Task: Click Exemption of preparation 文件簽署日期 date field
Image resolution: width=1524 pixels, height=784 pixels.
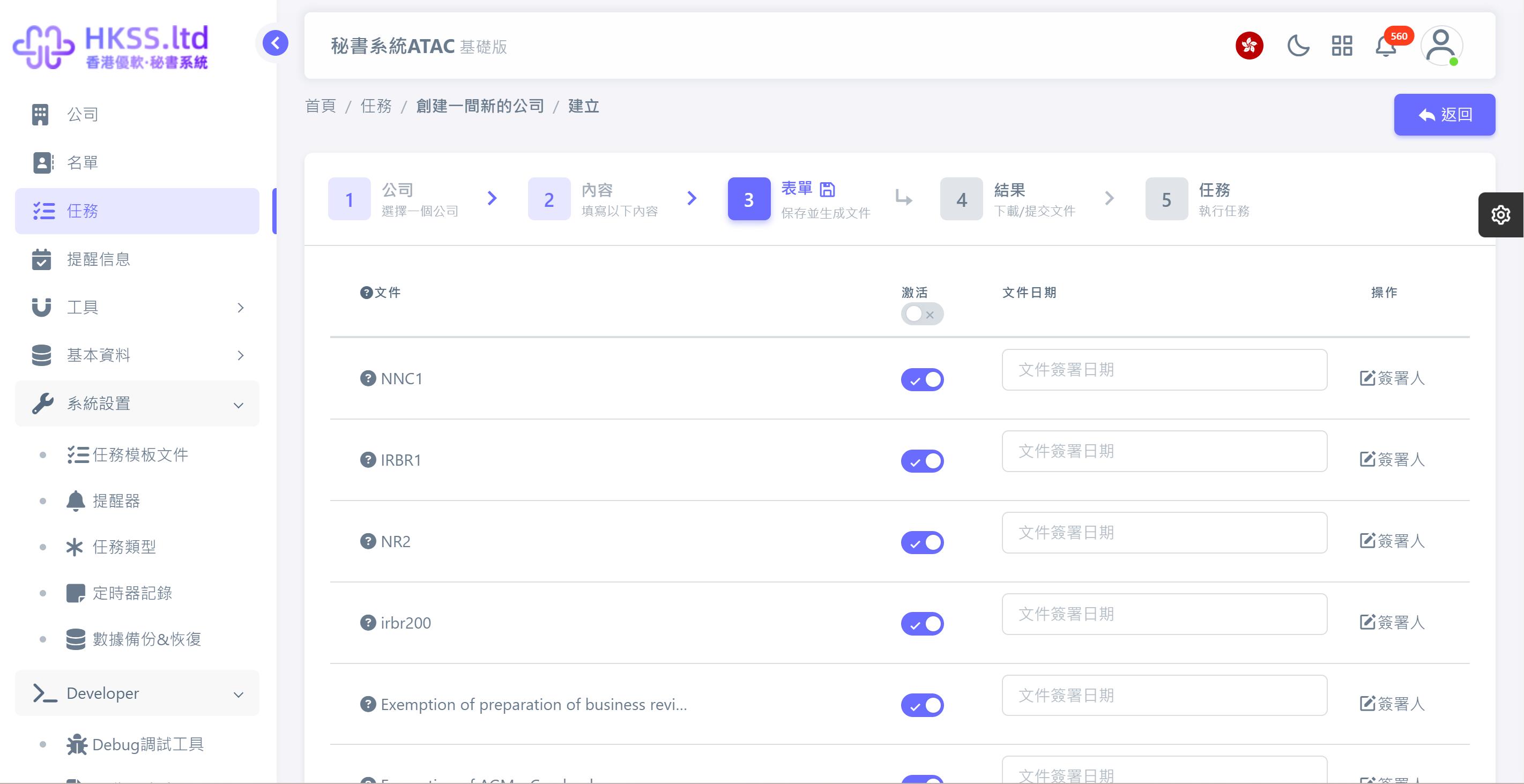Action: (x=1164, y=696)
